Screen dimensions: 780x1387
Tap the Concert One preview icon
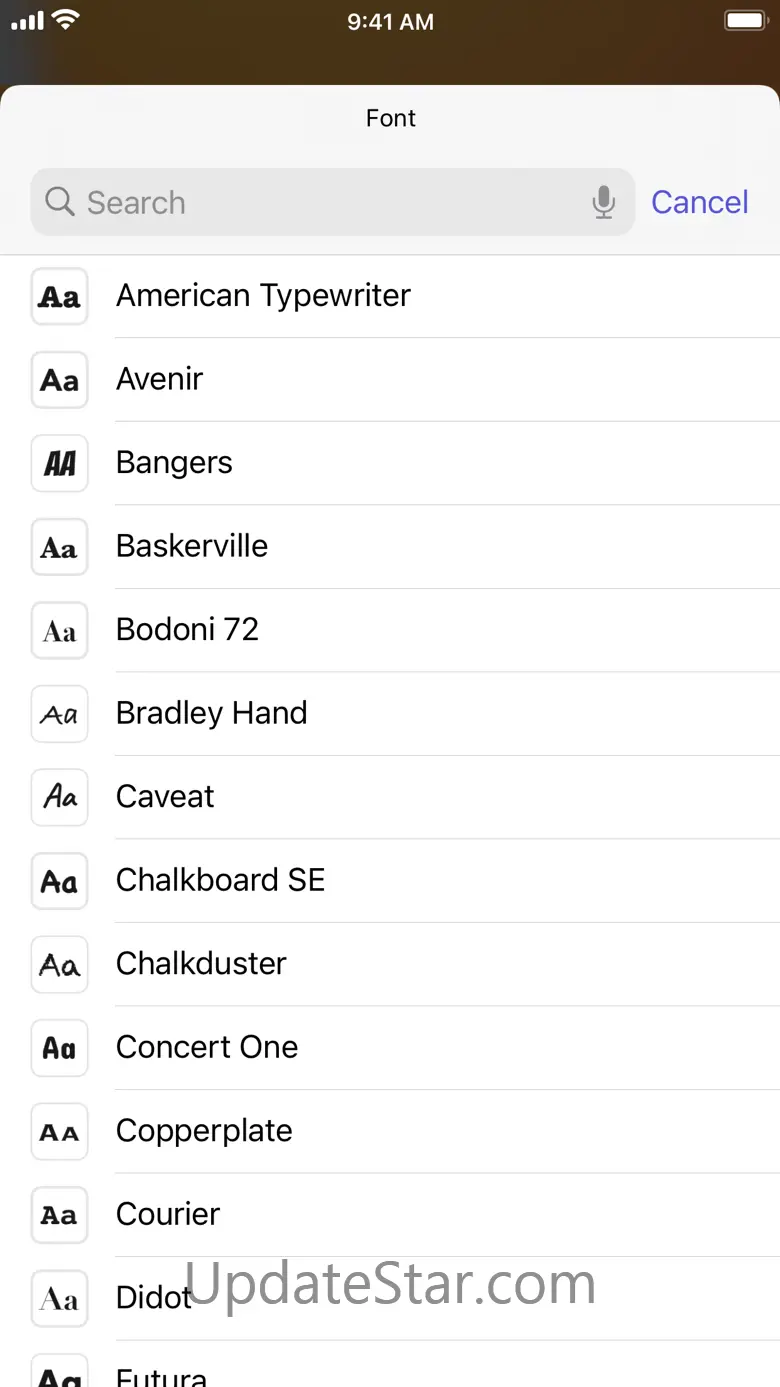[60, 1048]
